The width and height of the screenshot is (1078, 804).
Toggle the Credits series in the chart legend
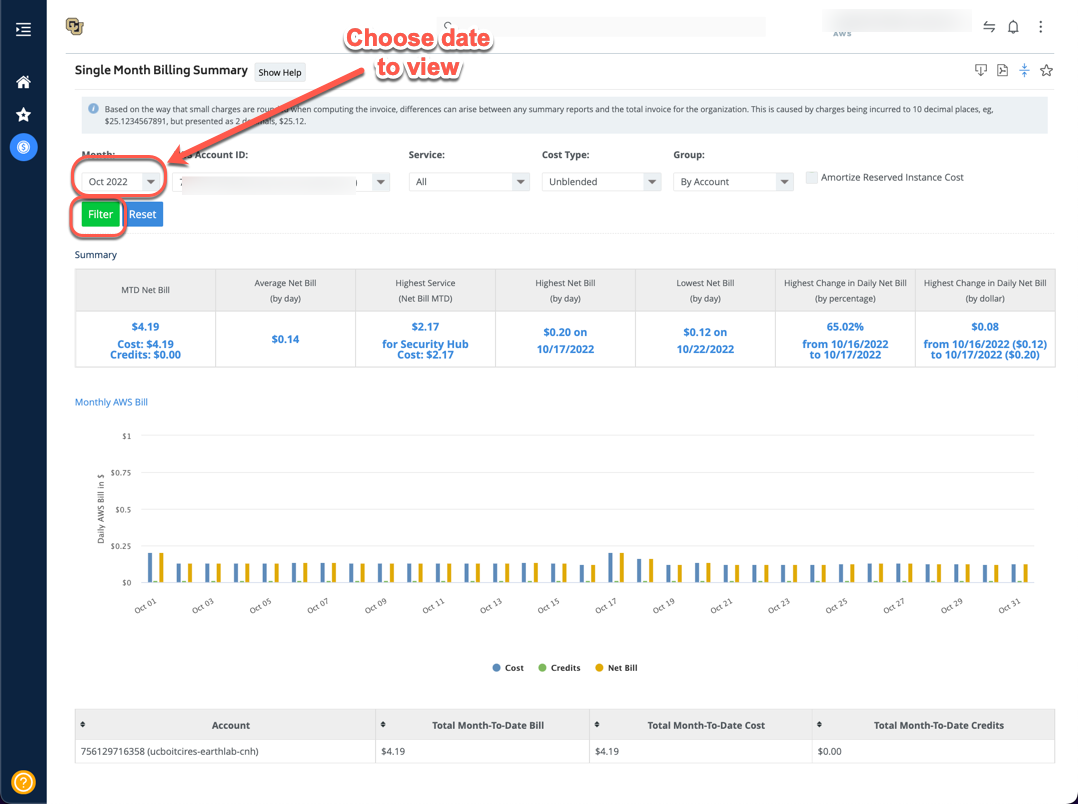(559, 668)
